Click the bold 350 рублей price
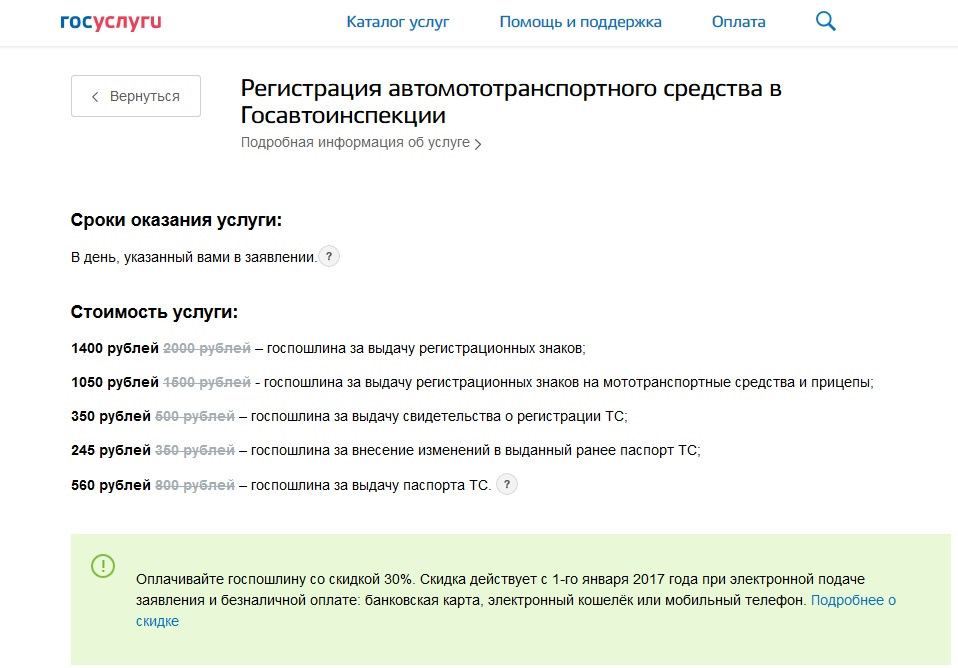Screen dimensions: 958x668 [111, 417]
